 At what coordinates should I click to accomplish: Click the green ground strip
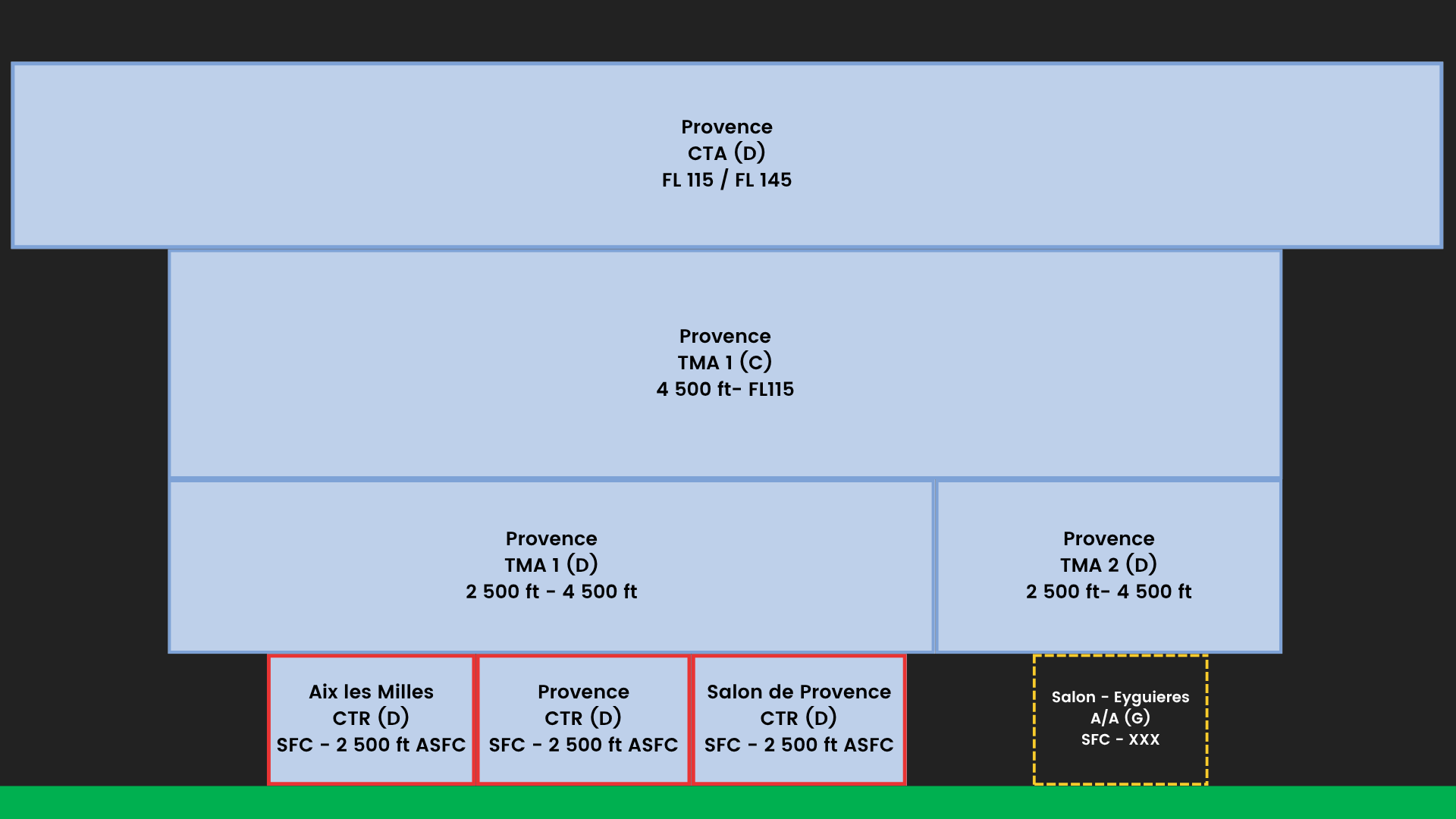click(x=728, y=802)
